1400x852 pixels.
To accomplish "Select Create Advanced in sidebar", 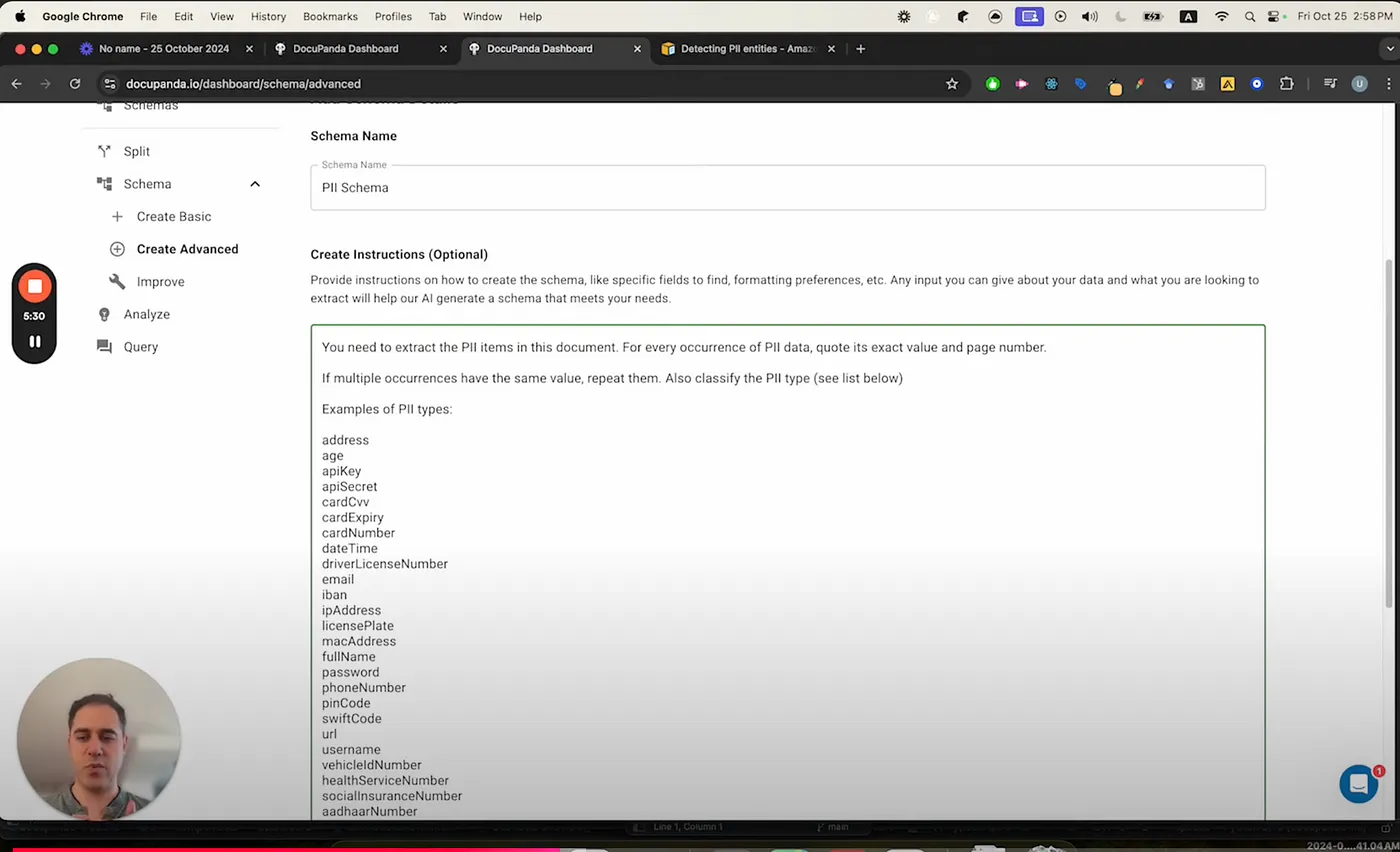I will coord(187,249).
